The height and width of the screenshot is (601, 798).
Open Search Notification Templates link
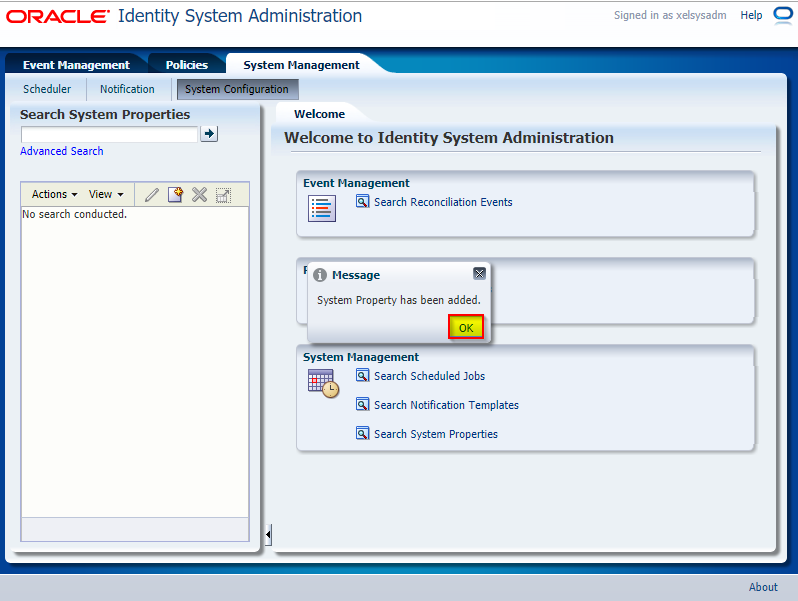(x=446, y=405)
